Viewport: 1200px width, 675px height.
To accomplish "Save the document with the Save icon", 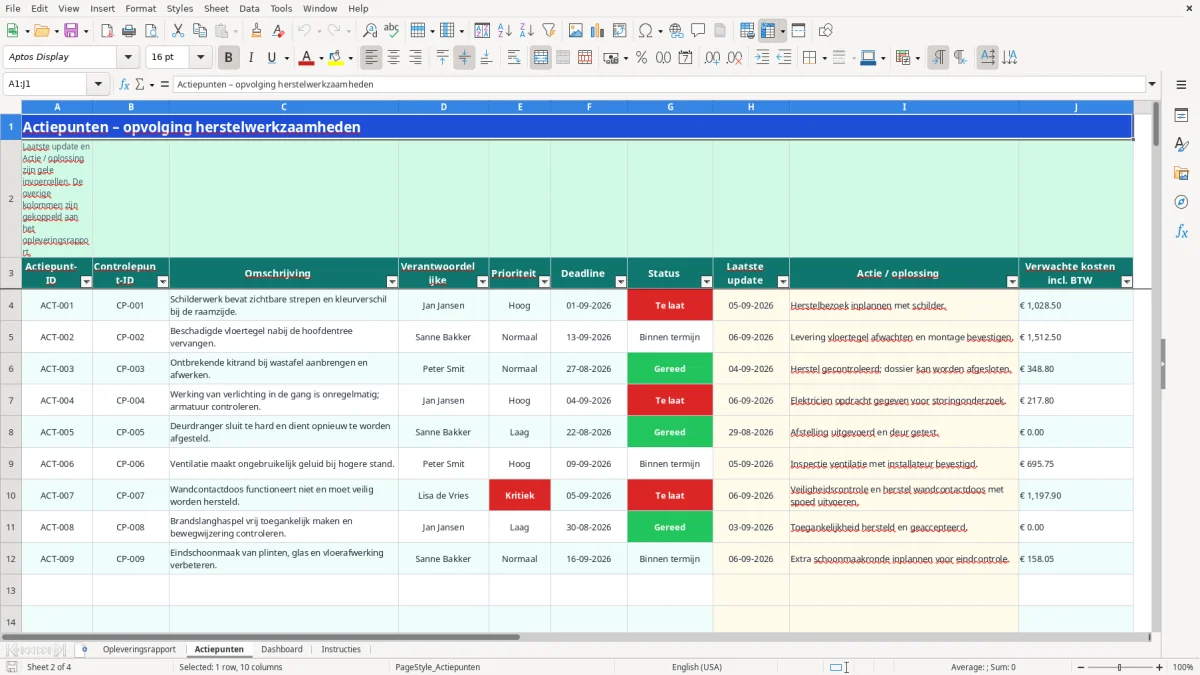I will pyautogui.click(x=71, y=31).
